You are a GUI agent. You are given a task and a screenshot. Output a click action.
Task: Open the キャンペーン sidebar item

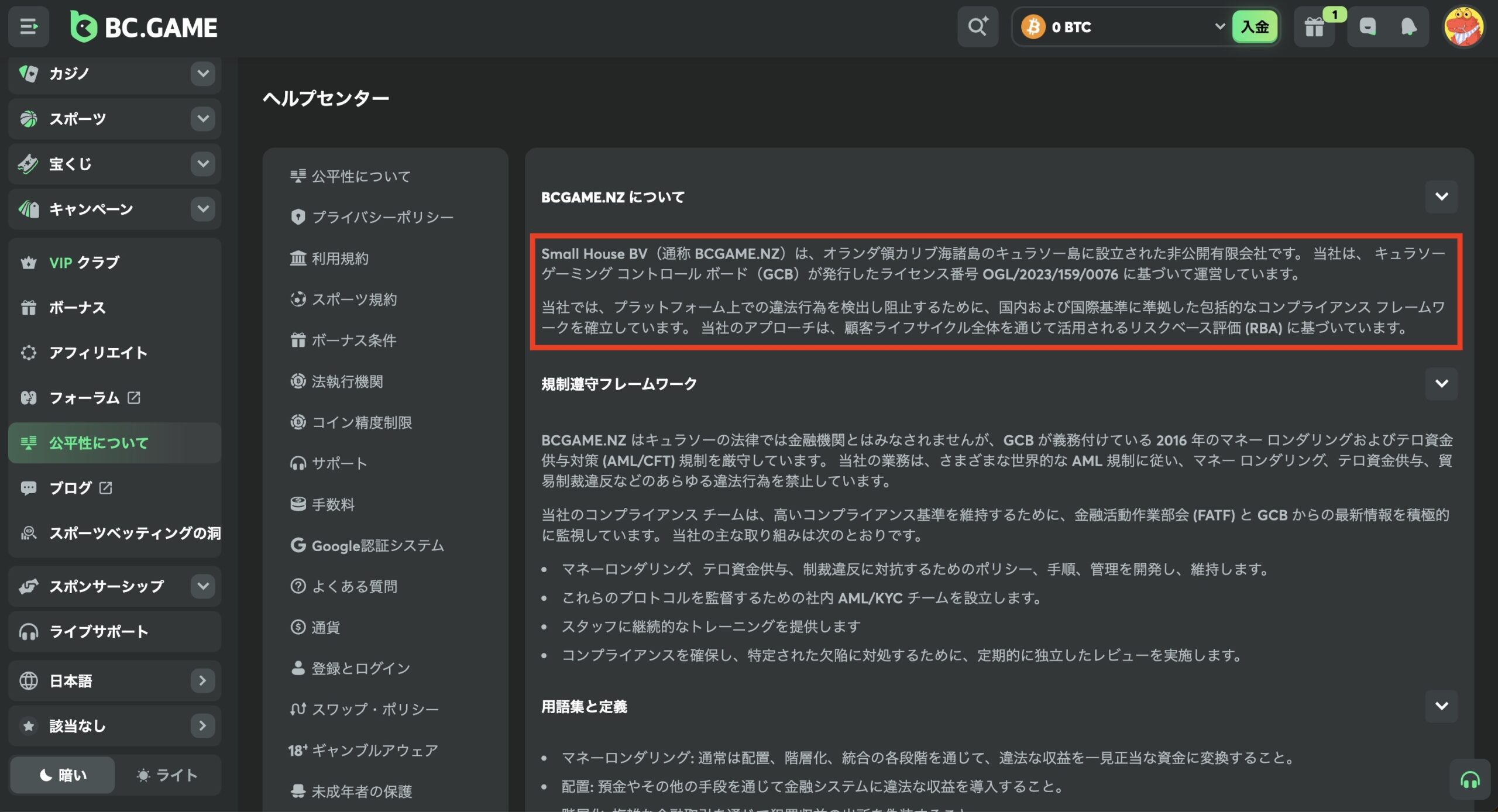pos(115,209)
